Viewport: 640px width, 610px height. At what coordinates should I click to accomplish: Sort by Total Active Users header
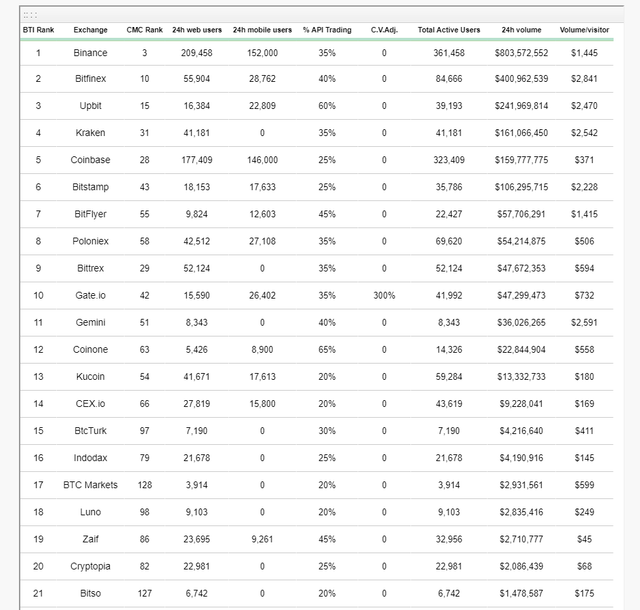pyautogui.click(x=449, y=30)
